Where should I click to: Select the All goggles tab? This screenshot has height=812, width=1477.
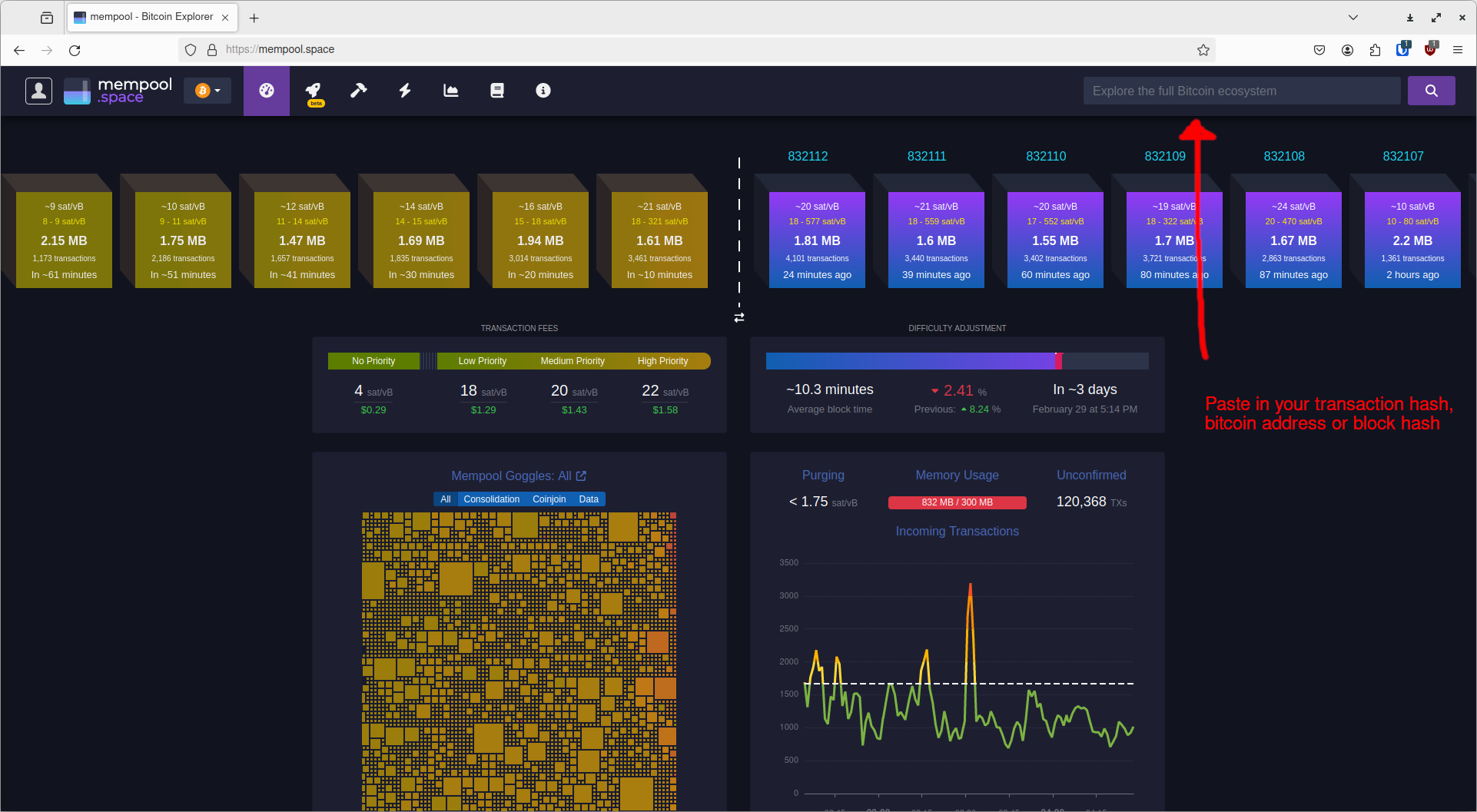tap(446, 499)
